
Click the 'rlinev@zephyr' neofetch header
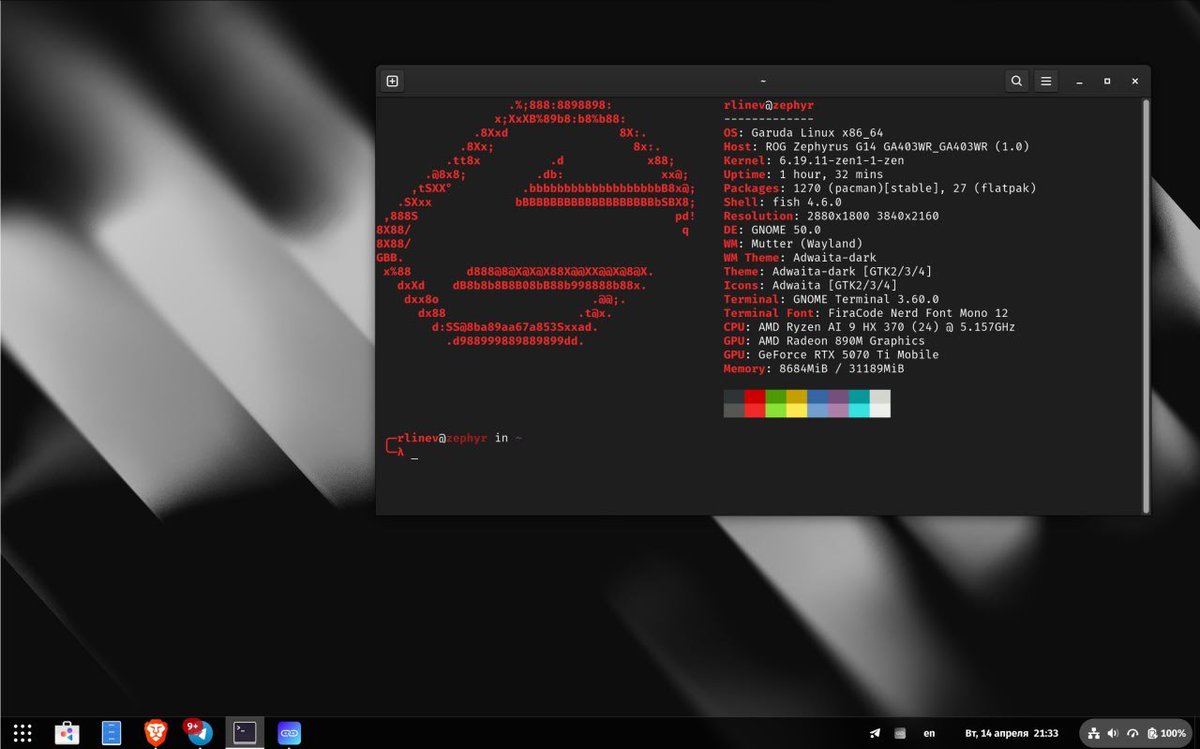point(768,105)
